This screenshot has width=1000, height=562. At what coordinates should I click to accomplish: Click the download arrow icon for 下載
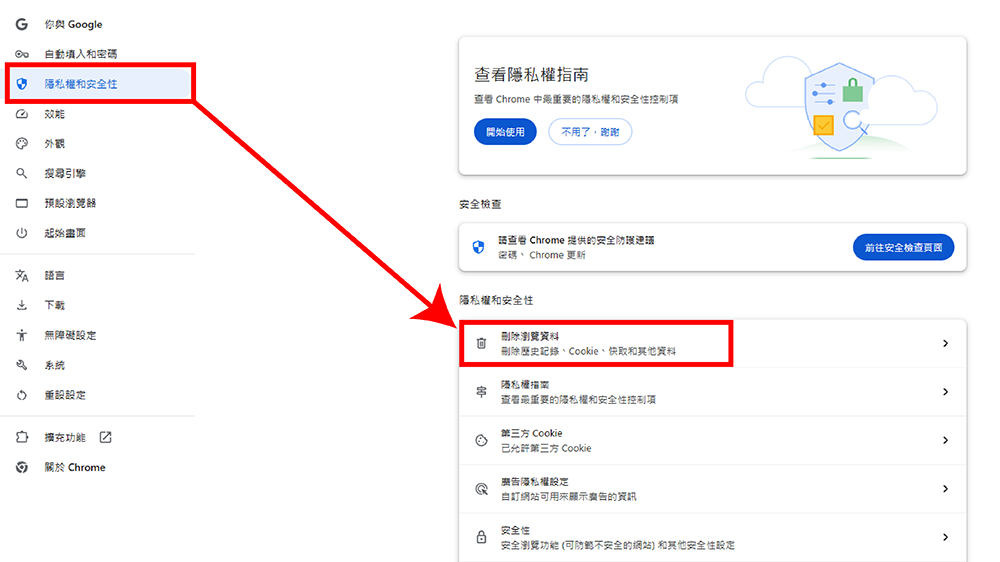coord(21,305)
